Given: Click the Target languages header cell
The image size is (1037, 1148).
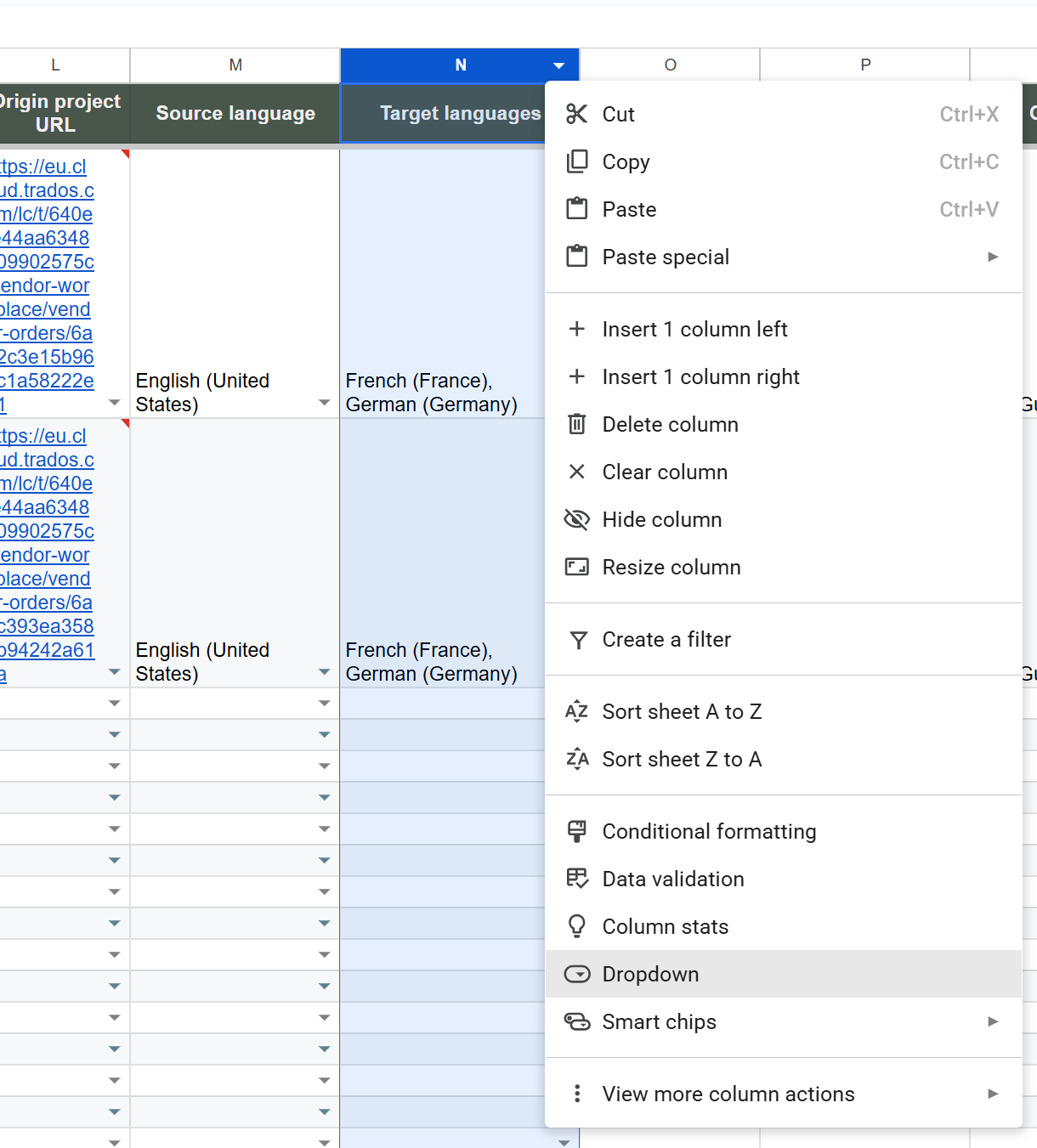Looking at the screenshot, I should point(442,113).
